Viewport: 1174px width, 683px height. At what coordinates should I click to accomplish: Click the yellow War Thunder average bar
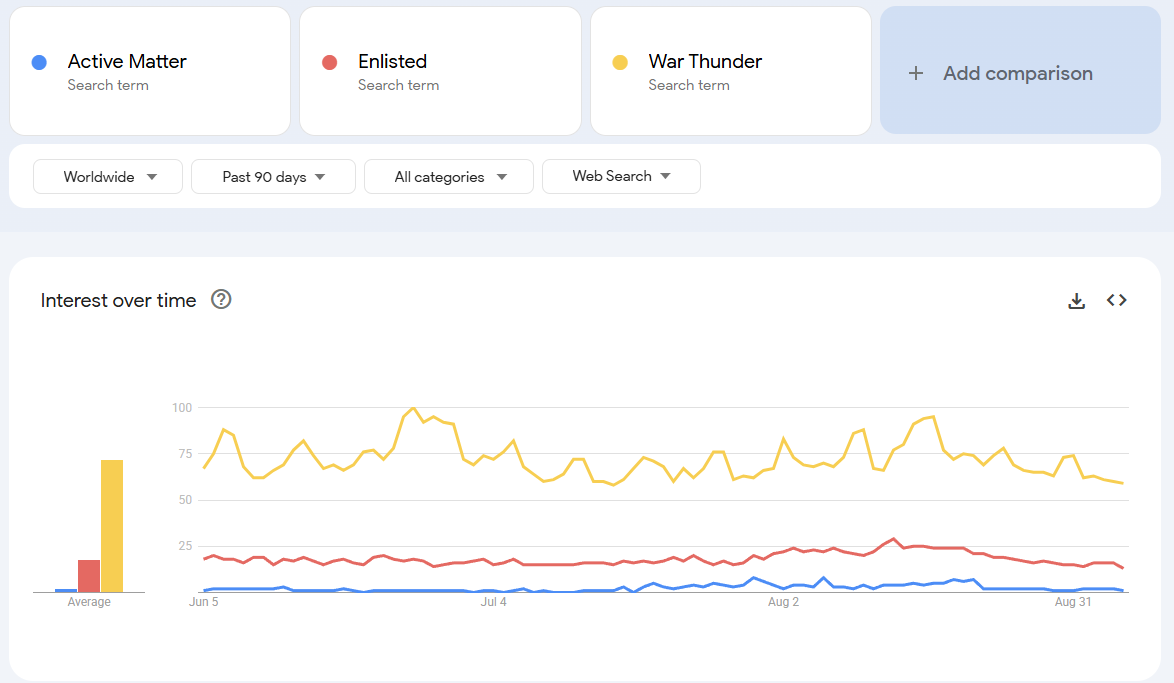(x=112, y=526)
